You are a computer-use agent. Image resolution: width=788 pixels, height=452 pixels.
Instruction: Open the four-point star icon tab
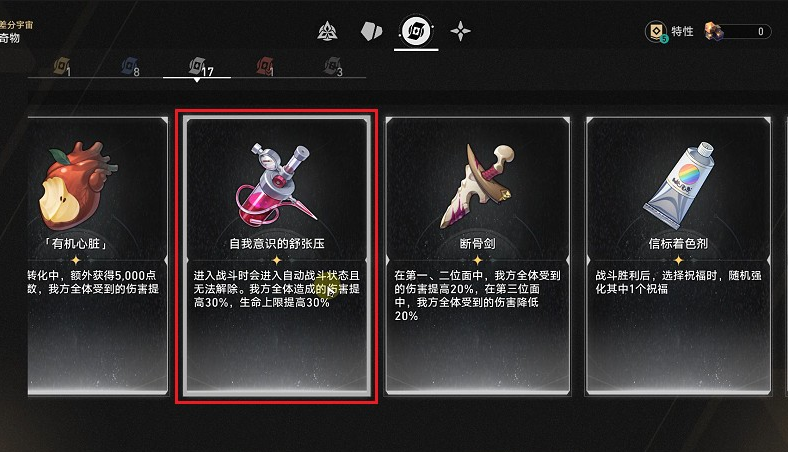pyautogui.click(x=460, y=31)
